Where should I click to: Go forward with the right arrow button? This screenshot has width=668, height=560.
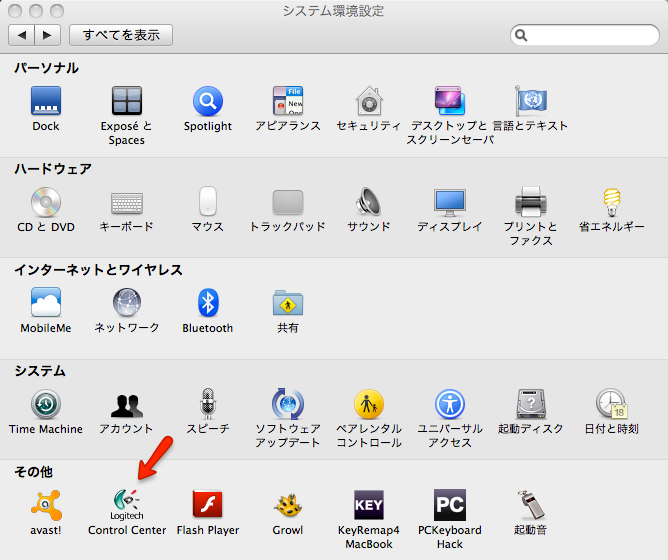[47, 35]
